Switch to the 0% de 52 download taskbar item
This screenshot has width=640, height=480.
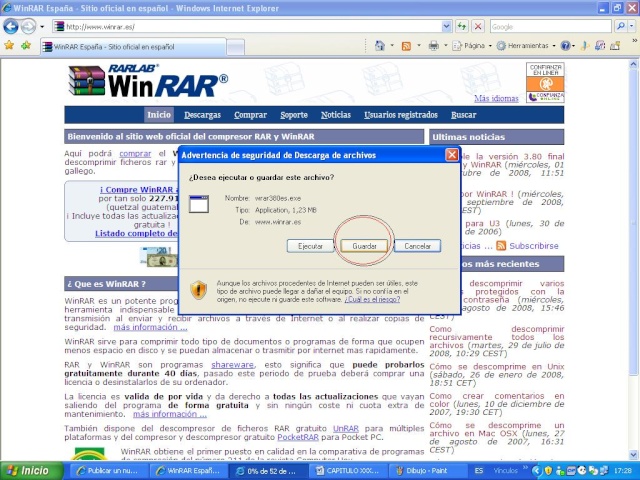[267, 471]
